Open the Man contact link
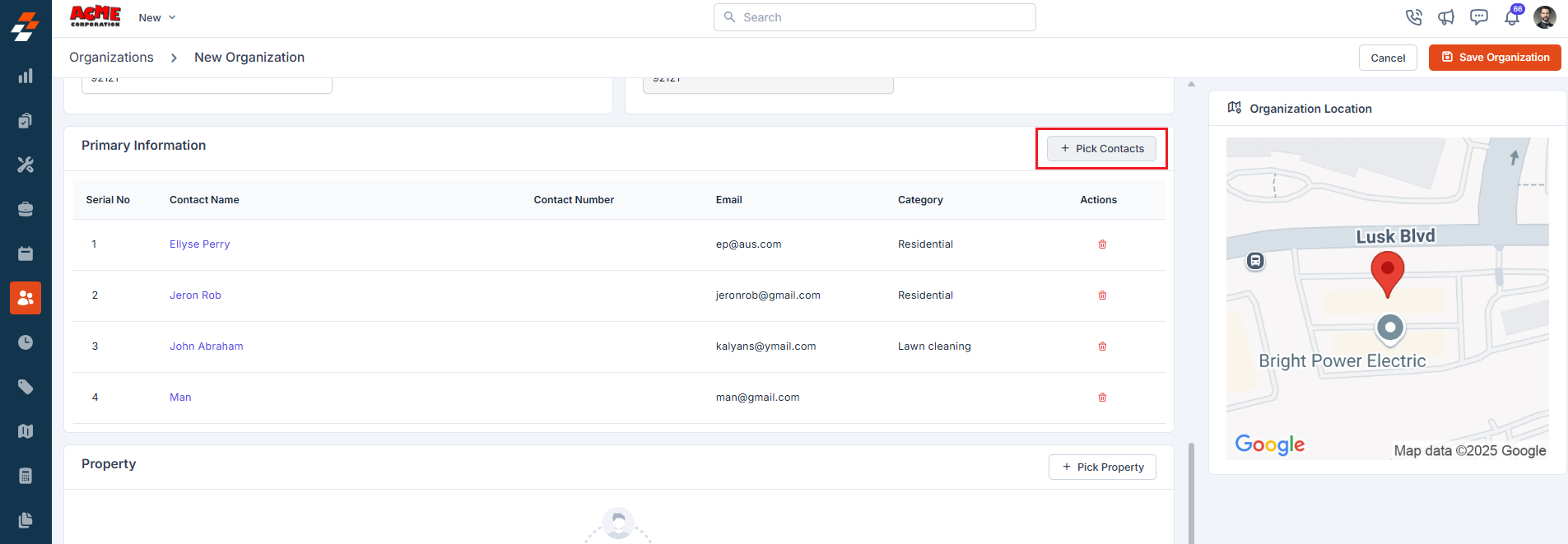This screenshot has height=544, width=1568. (x=180, y=398)
